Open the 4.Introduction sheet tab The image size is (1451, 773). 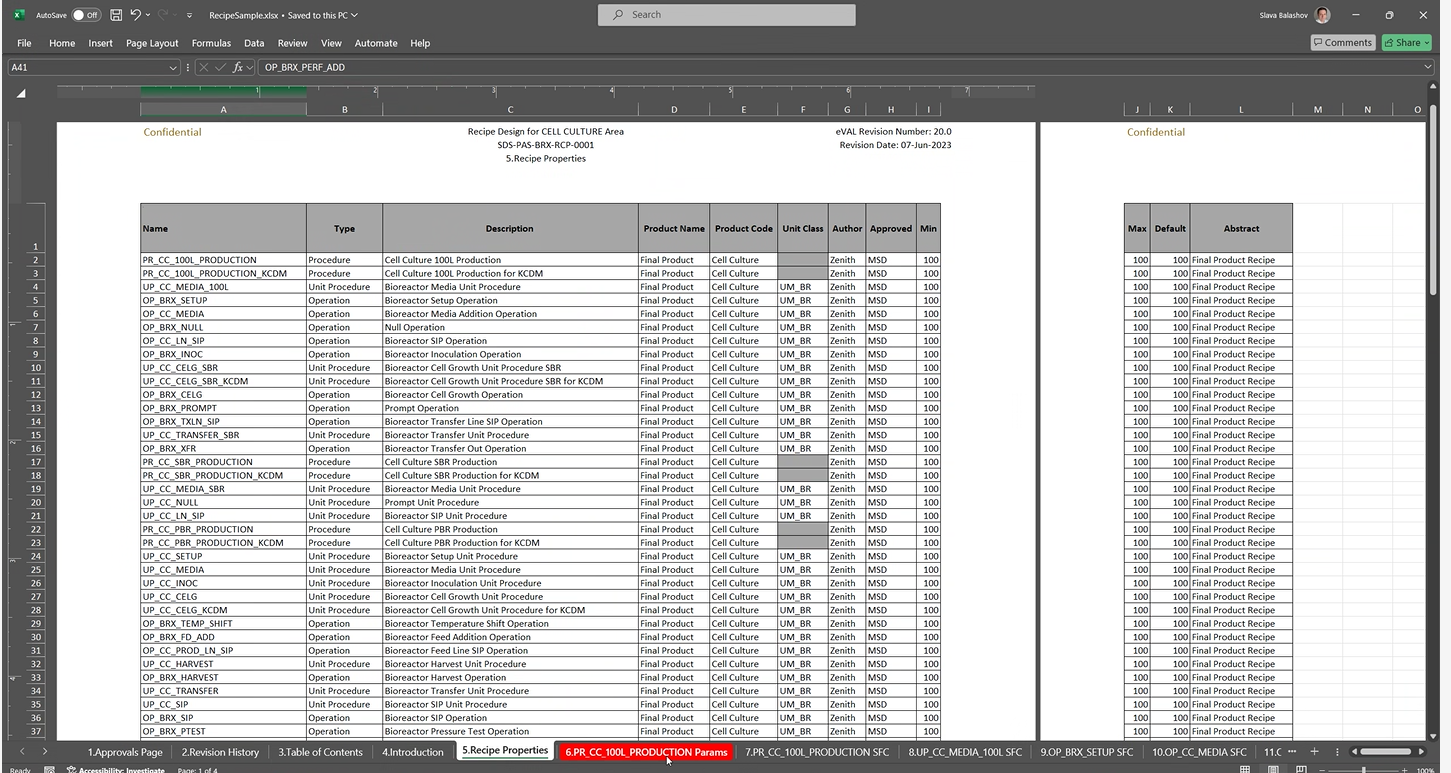(x=412, y=752)
